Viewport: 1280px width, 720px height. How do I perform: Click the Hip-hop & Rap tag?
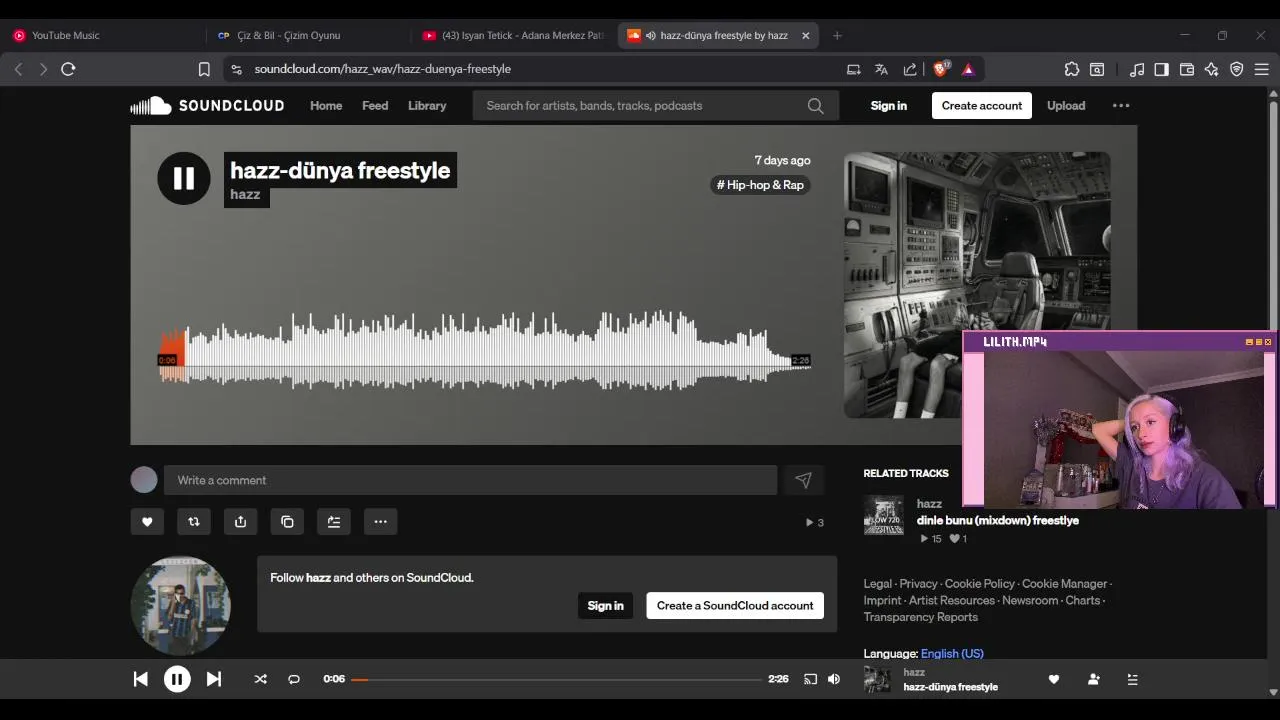pos(760,185)
